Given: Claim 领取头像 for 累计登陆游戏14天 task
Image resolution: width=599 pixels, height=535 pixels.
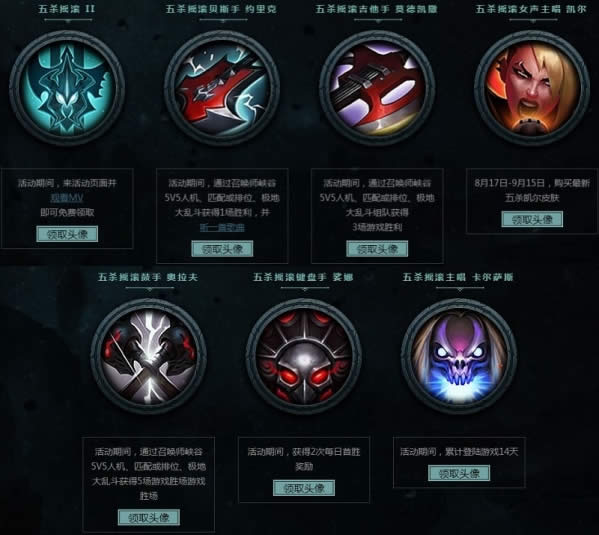Looking at the screenshot, I should 459,473.
